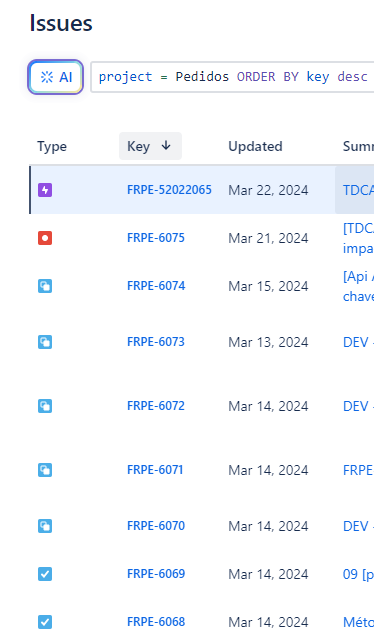Image resolution: width=374 pixels, height=629 pixels.
Task: Open the DEV summary for FRPE-6073
Action: pyautogui.click(x=358, y=342)
